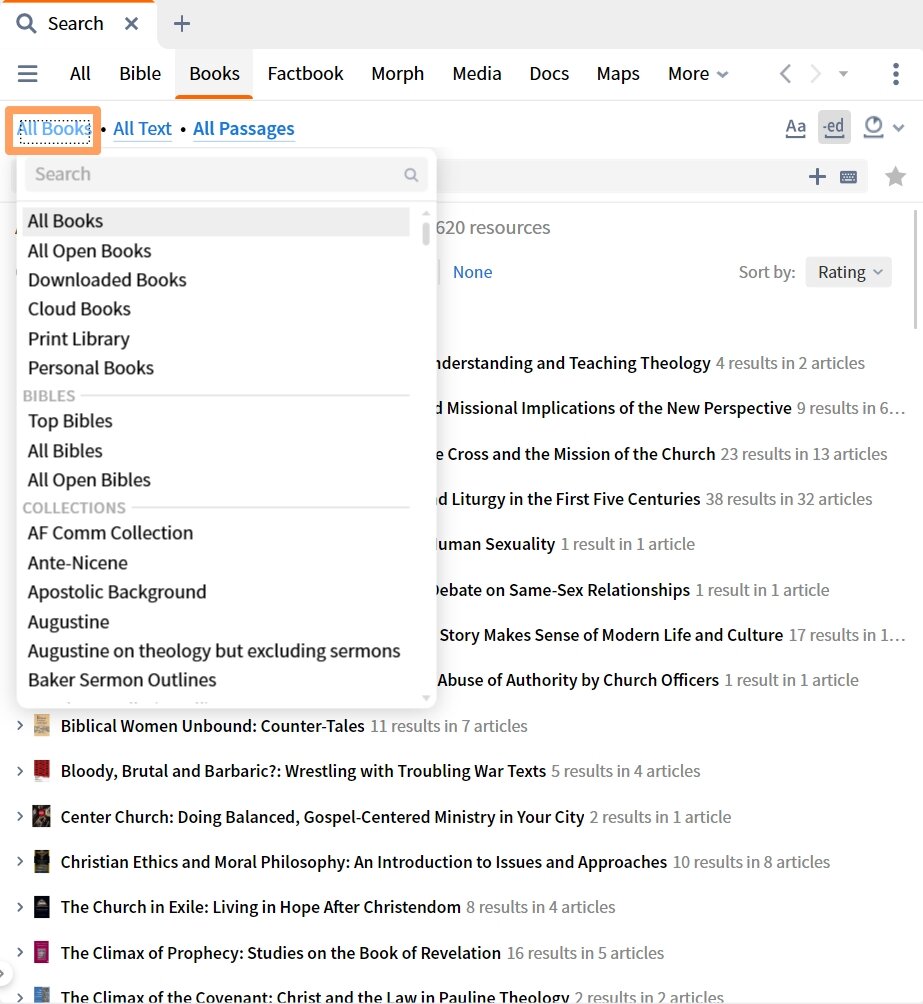Image resolution: width=923 pixels, height=1004 pixels.
Task: Expand Christian Ethics and Moral Philosophy result
Action: point(20,861)
